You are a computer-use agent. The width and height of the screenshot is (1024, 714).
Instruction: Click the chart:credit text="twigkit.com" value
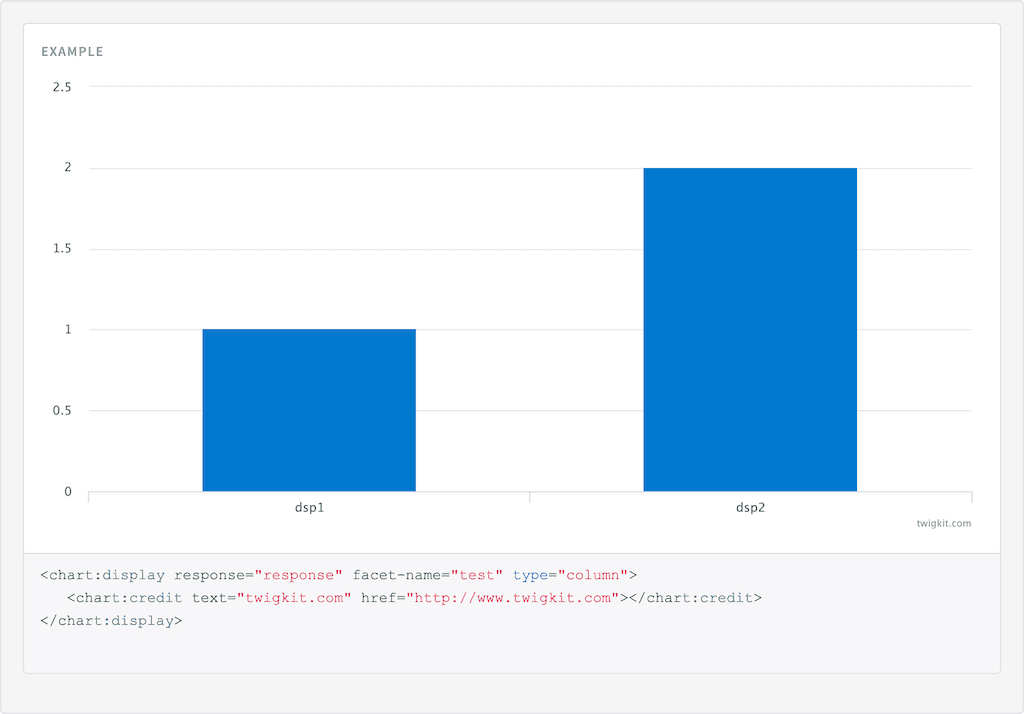tap(294, 598)
